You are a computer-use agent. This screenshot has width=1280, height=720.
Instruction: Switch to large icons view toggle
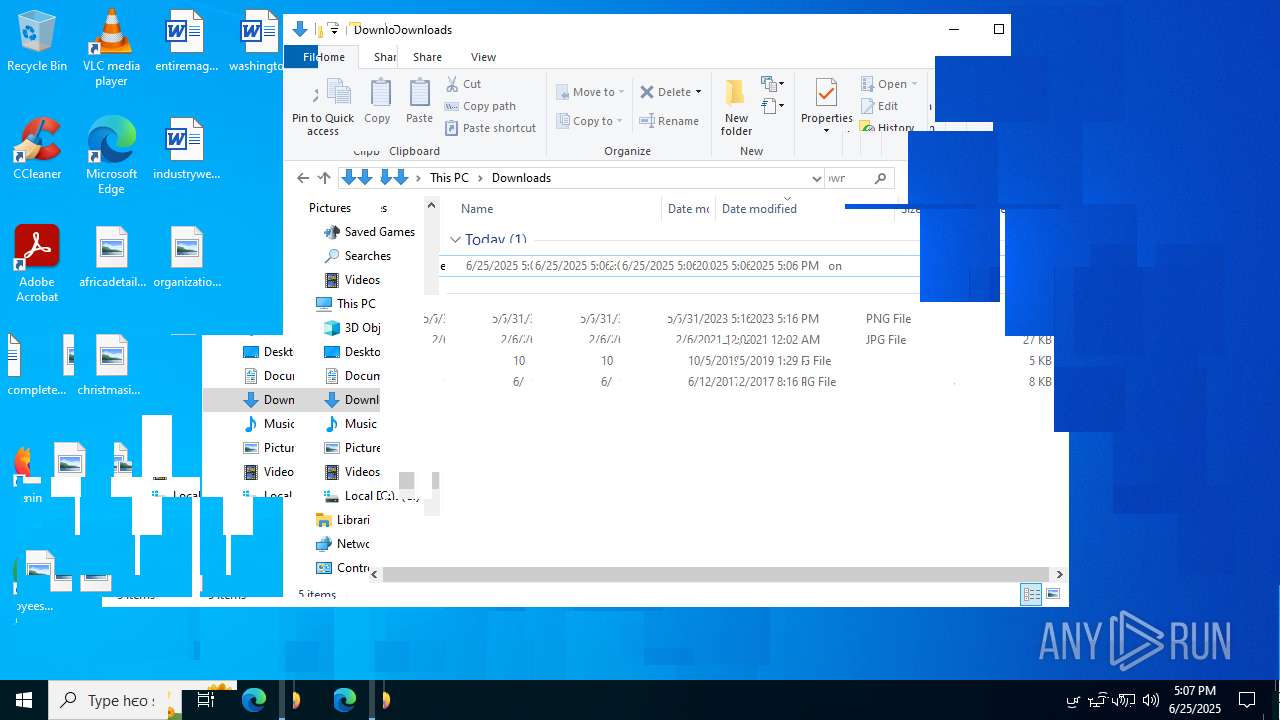click(x=1052, y=595)
